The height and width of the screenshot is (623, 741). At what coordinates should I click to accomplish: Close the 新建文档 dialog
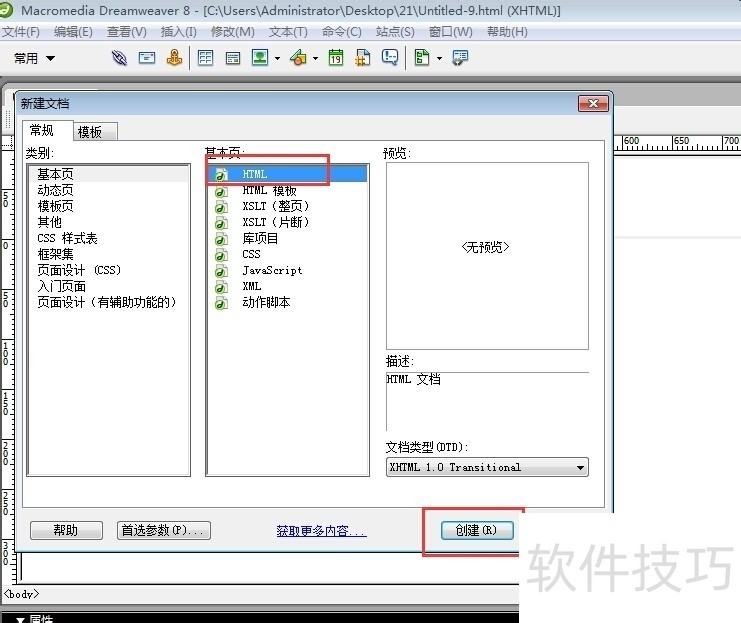593,104
